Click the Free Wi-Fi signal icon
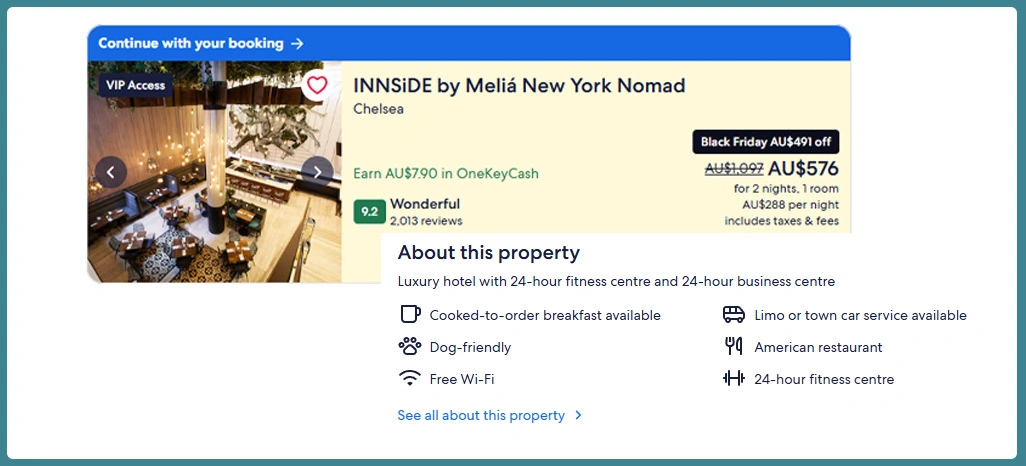The height and width of the screenshot is (466, 1026). pyautogui.click(x=410, y=379)
